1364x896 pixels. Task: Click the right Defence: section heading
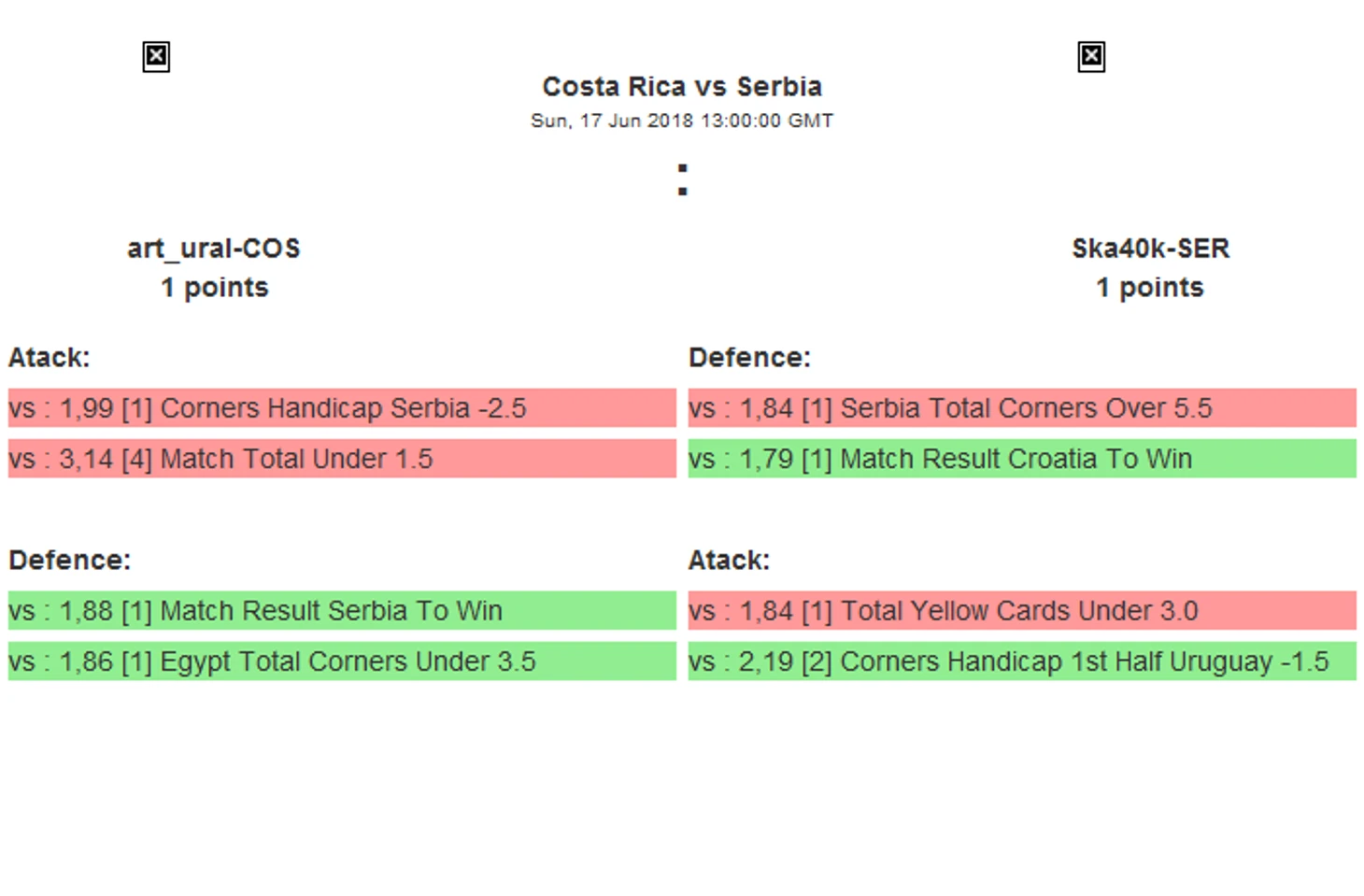point(749,358)
